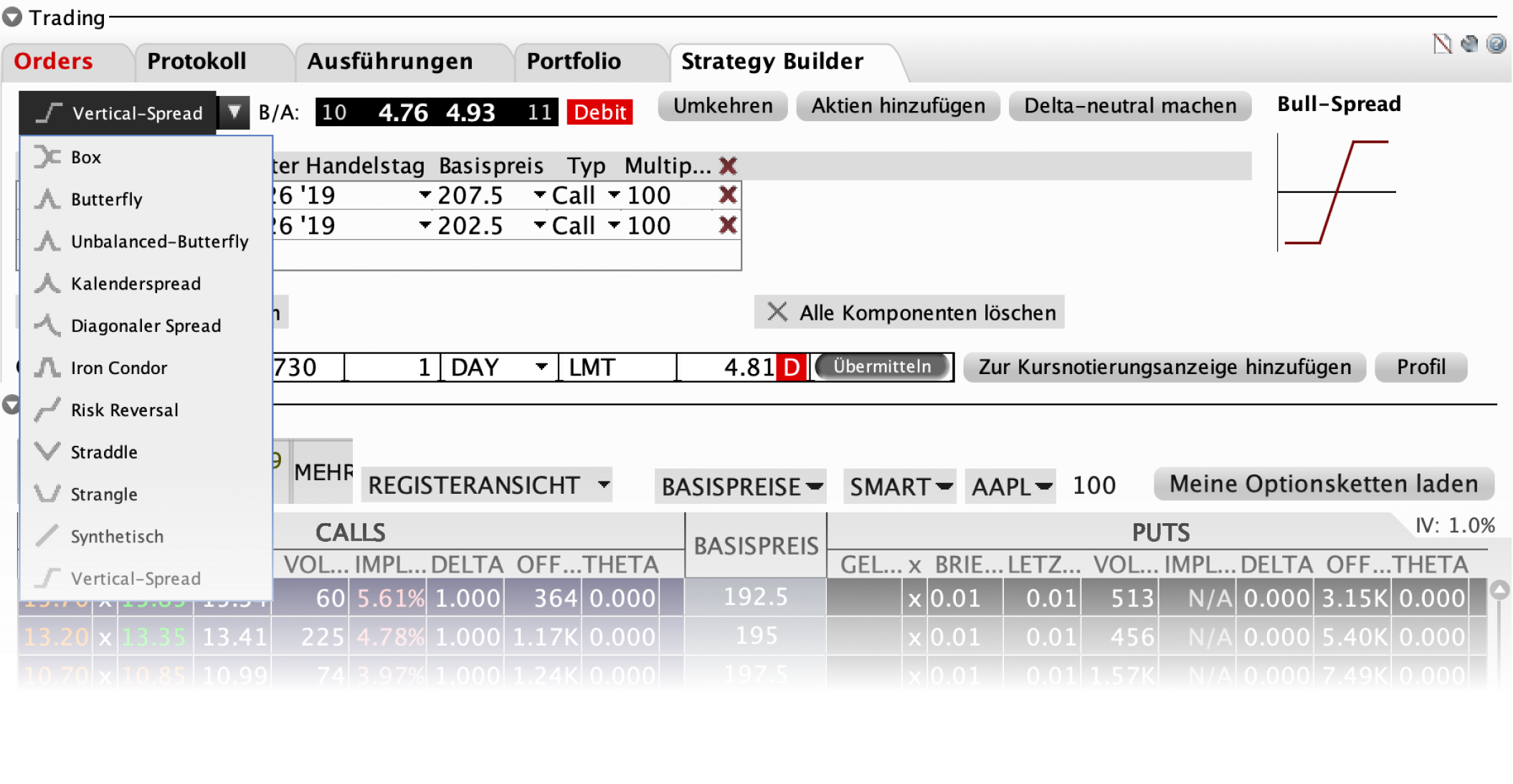Click Aktien hinzufügen button

(898, 106)
